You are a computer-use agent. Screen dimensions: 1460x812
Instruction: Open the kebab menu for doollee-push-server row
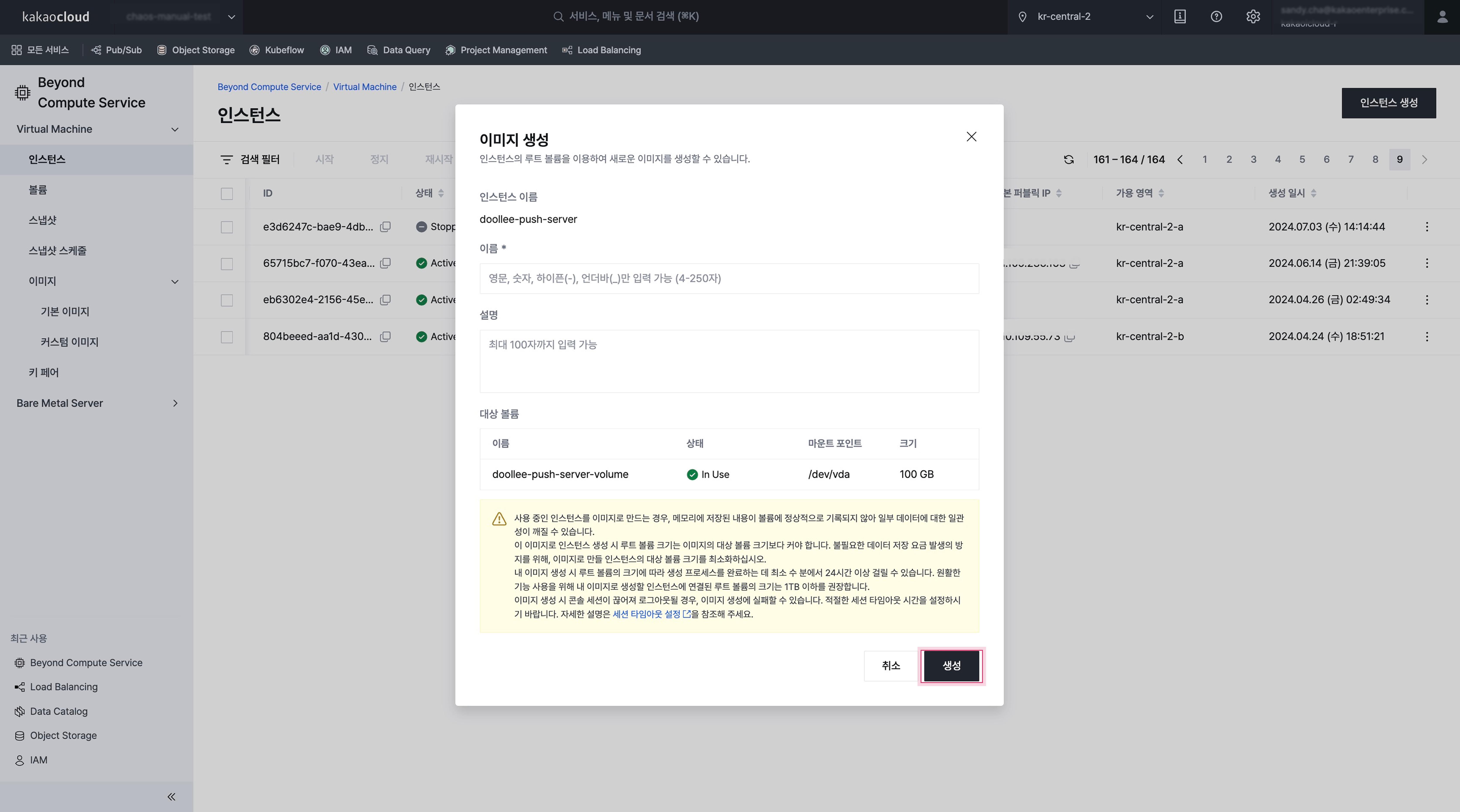(1427, 227)
